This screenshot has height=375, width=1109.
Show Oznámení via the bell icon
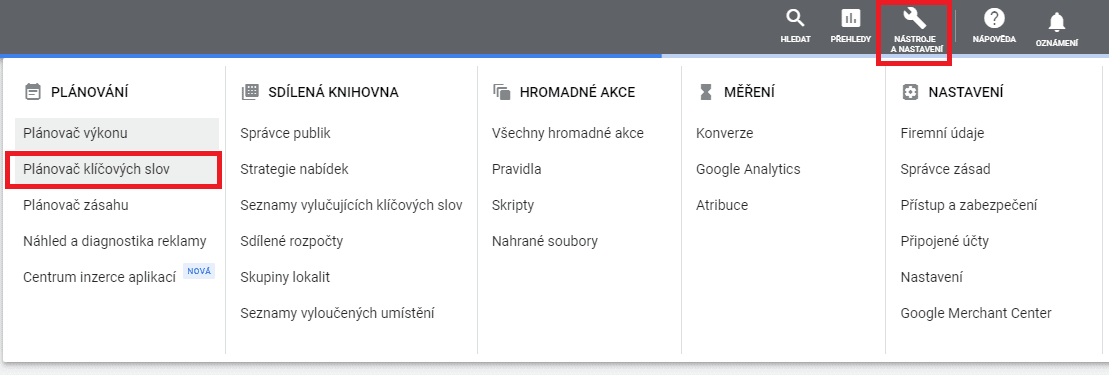click(1057, 22)
